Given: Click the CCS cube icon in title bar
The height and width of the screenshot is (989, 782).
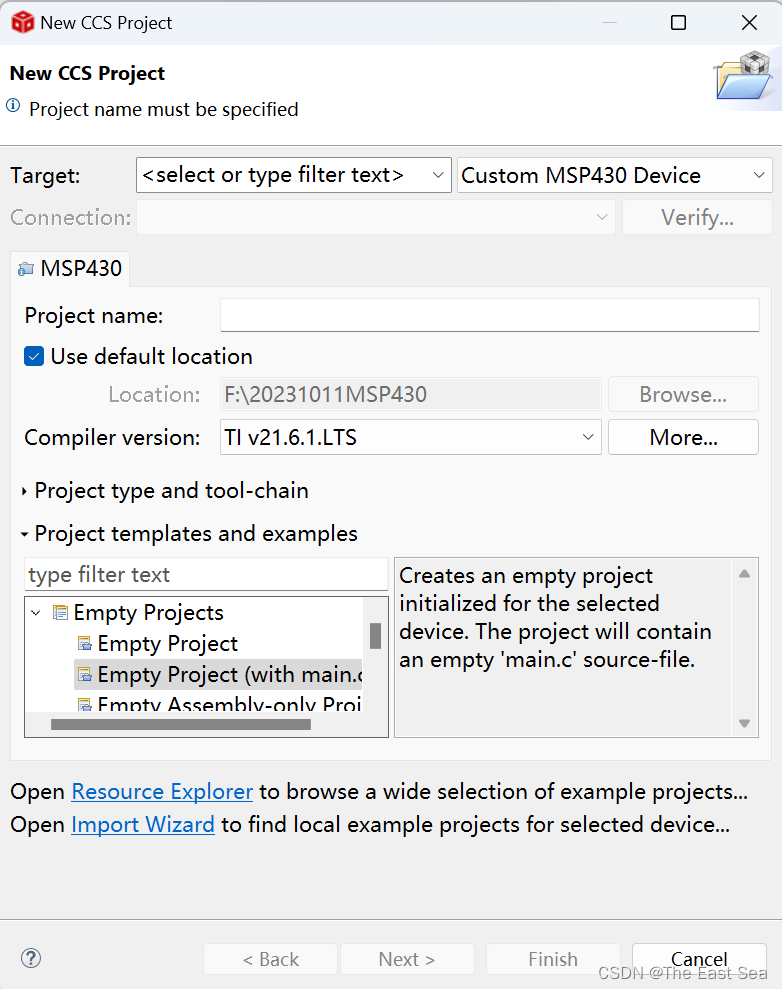Looking at the screenshot, I should pos(23,23).
